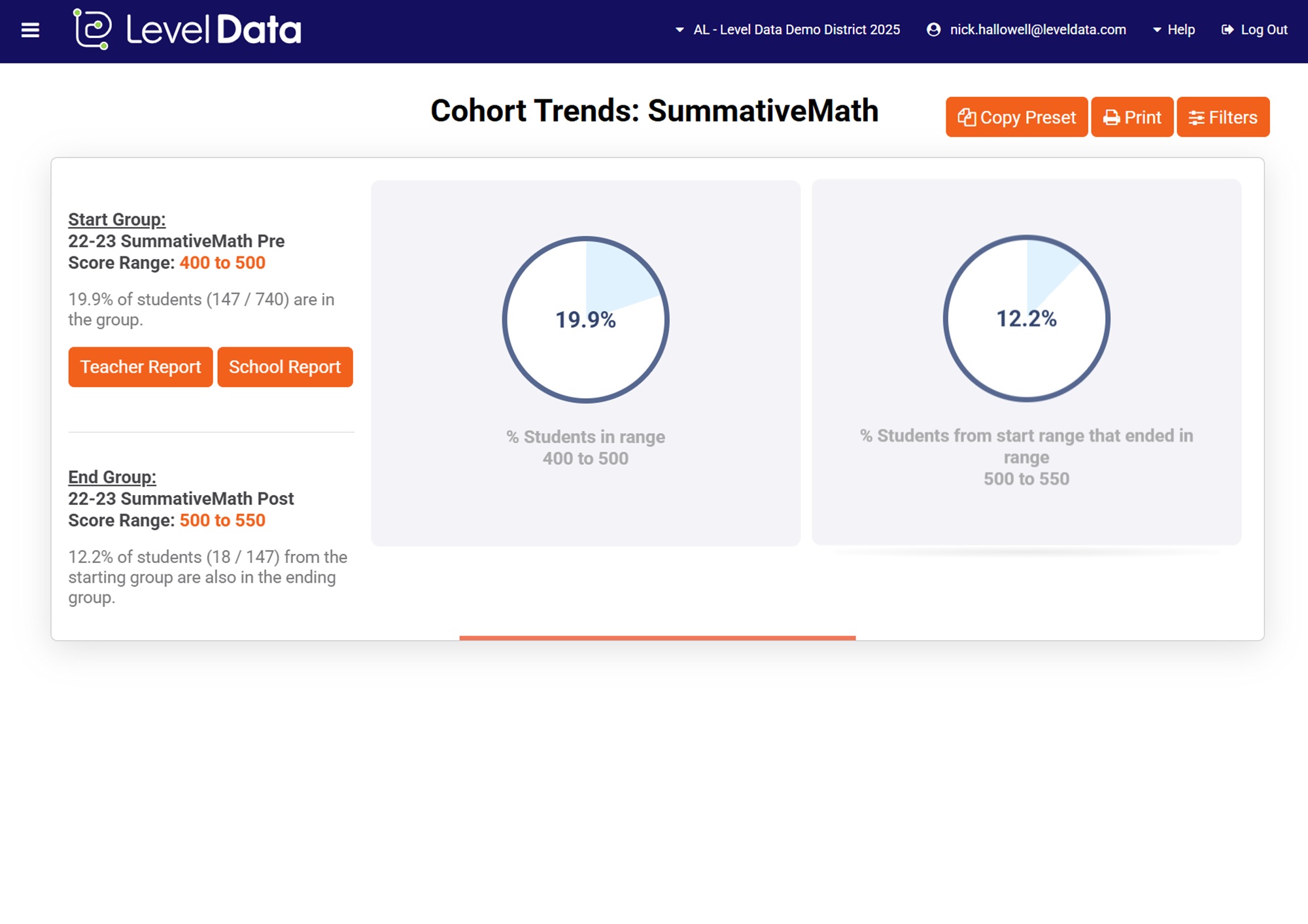Screen dimensions: 1308x924
Task: Open AL - Level Data Demo District 2025
Action: [x=796, y=29]
